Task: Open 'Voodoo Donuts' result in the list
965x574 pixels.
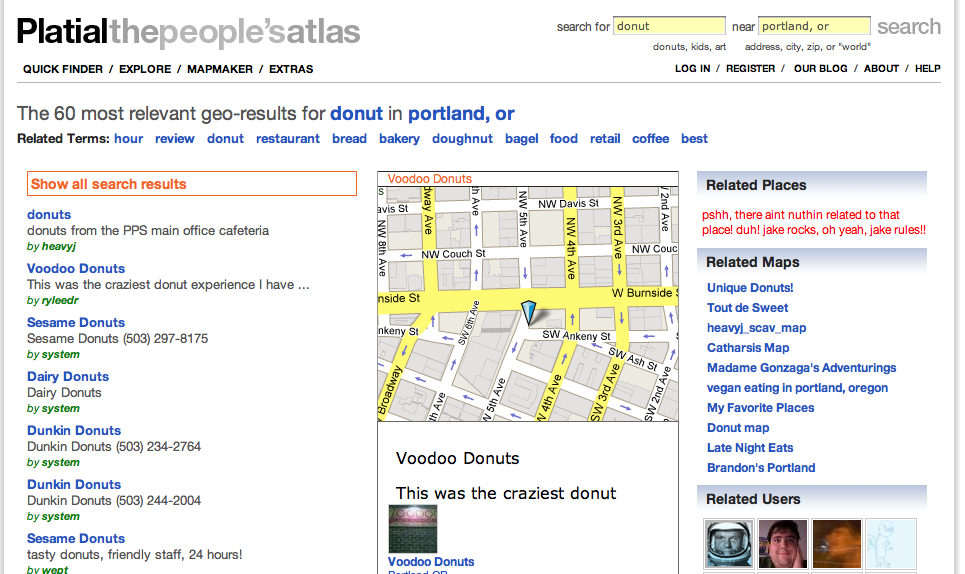Action: pos(76,269)
